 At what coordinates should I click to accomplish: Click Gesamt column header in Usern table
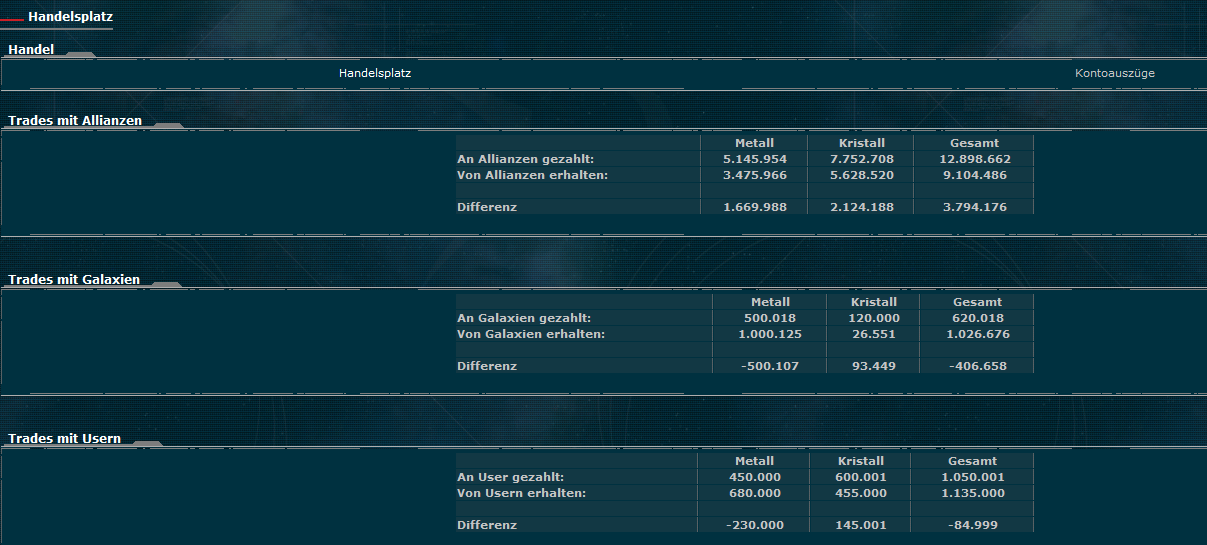click(x=973, y=461)
